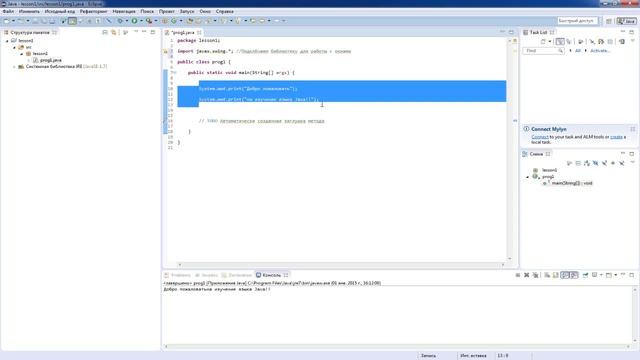Click the All filter link in Task List
The image size is (640, 360).
tap(578, 51)
